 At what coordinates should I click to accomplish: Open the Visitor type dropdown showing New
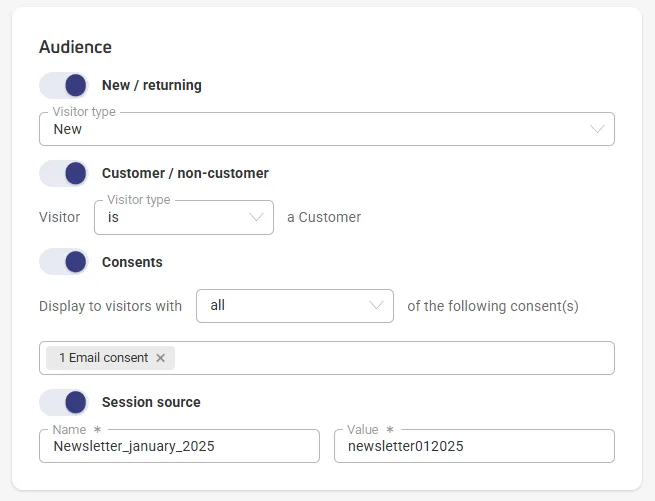(327, 129)
